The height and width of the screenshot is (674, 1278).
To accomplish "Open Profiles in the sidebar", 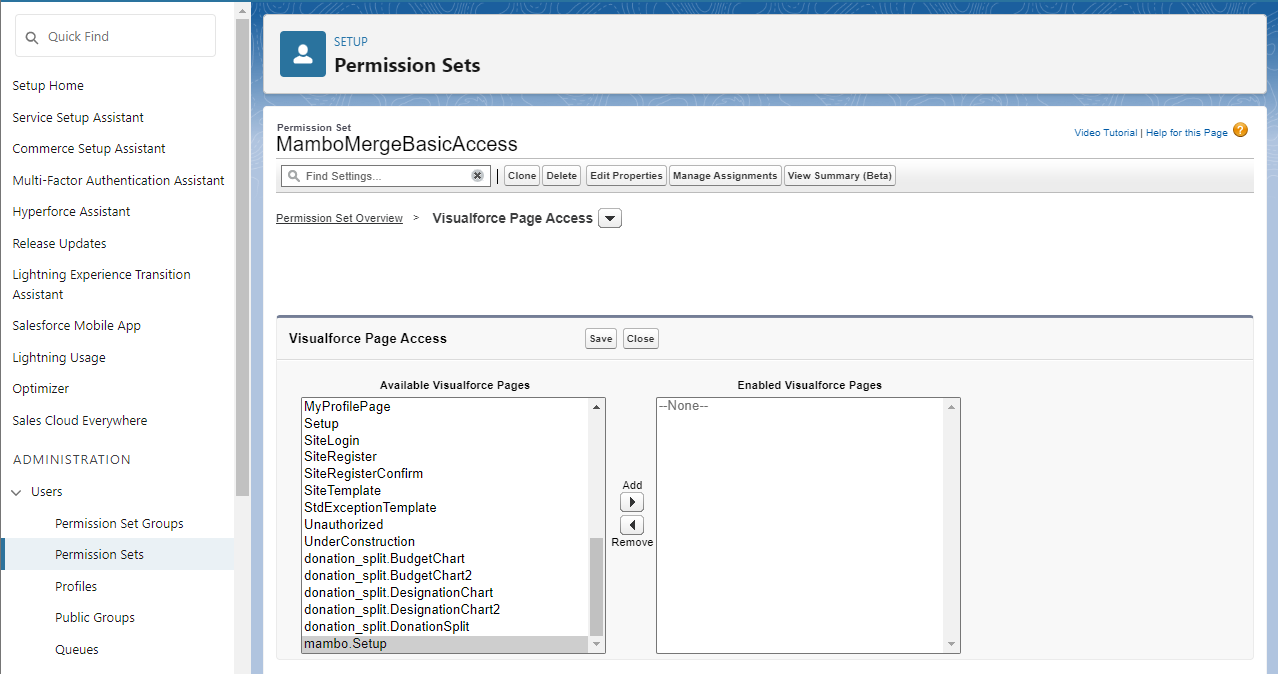I will pos(76,587).
